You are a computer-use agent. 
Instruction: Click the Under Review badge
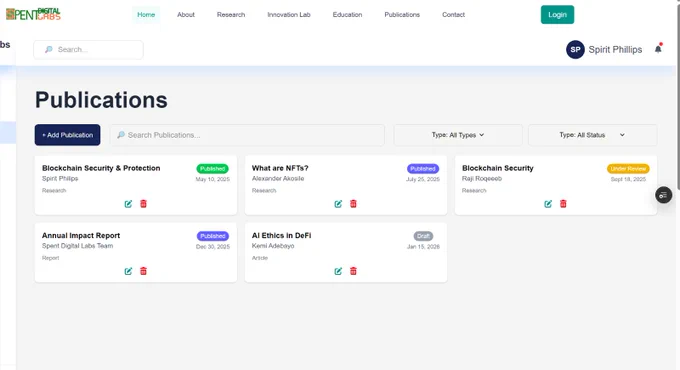(x=628, y=169)
